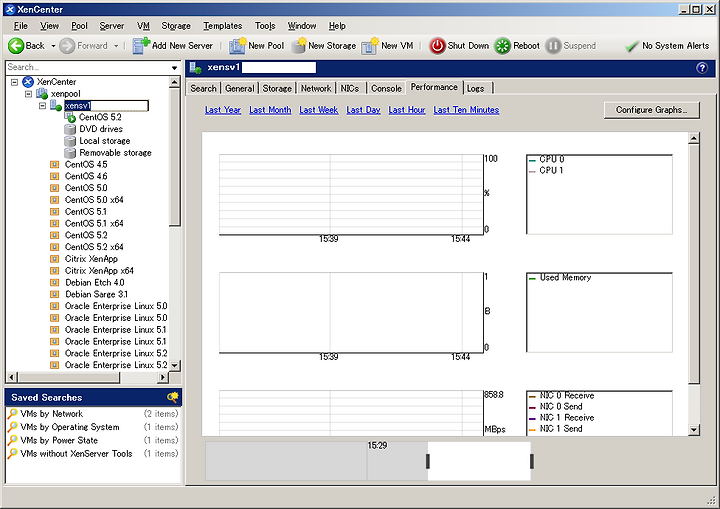This screenshot has width=720, height=509.
Task: Click the Saved Searches star magnifier icon
Action: pos(173,397)
